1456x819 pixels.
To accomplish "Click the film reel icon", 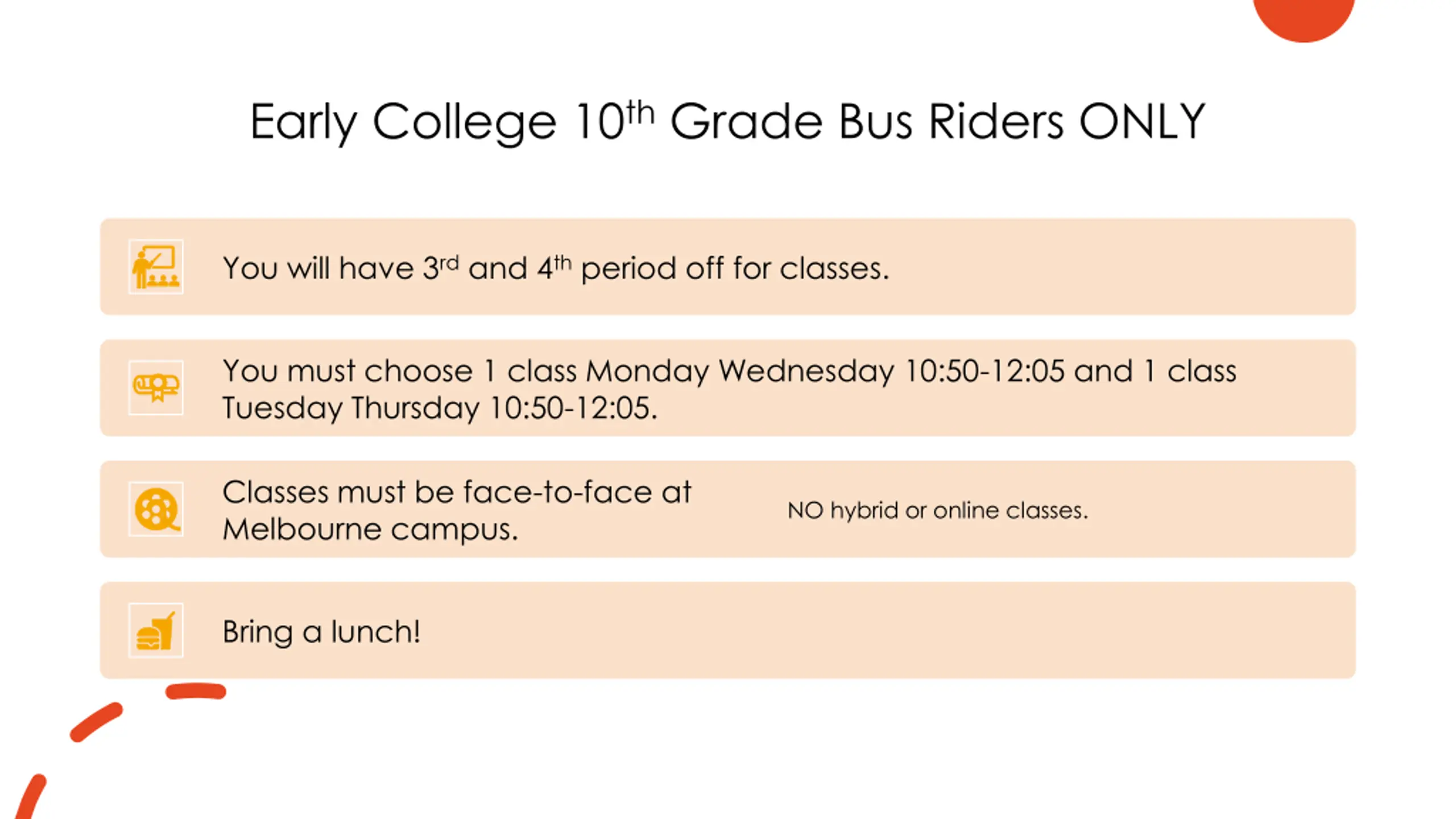I will [156, 509].
